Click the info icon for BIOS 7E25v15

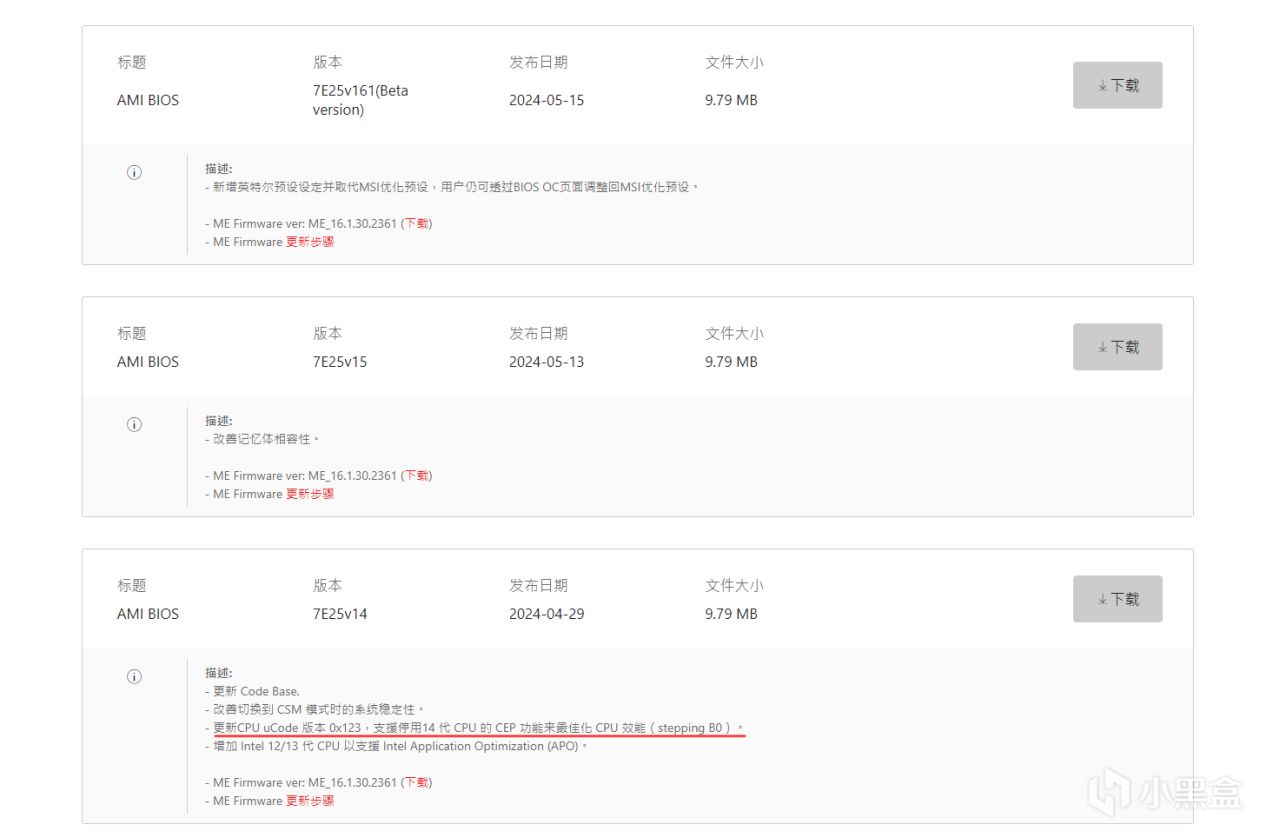[134, 424]
